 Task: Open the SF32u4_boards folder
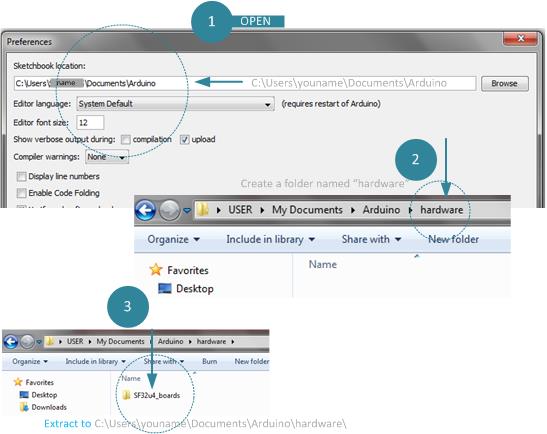pos(152,395)
